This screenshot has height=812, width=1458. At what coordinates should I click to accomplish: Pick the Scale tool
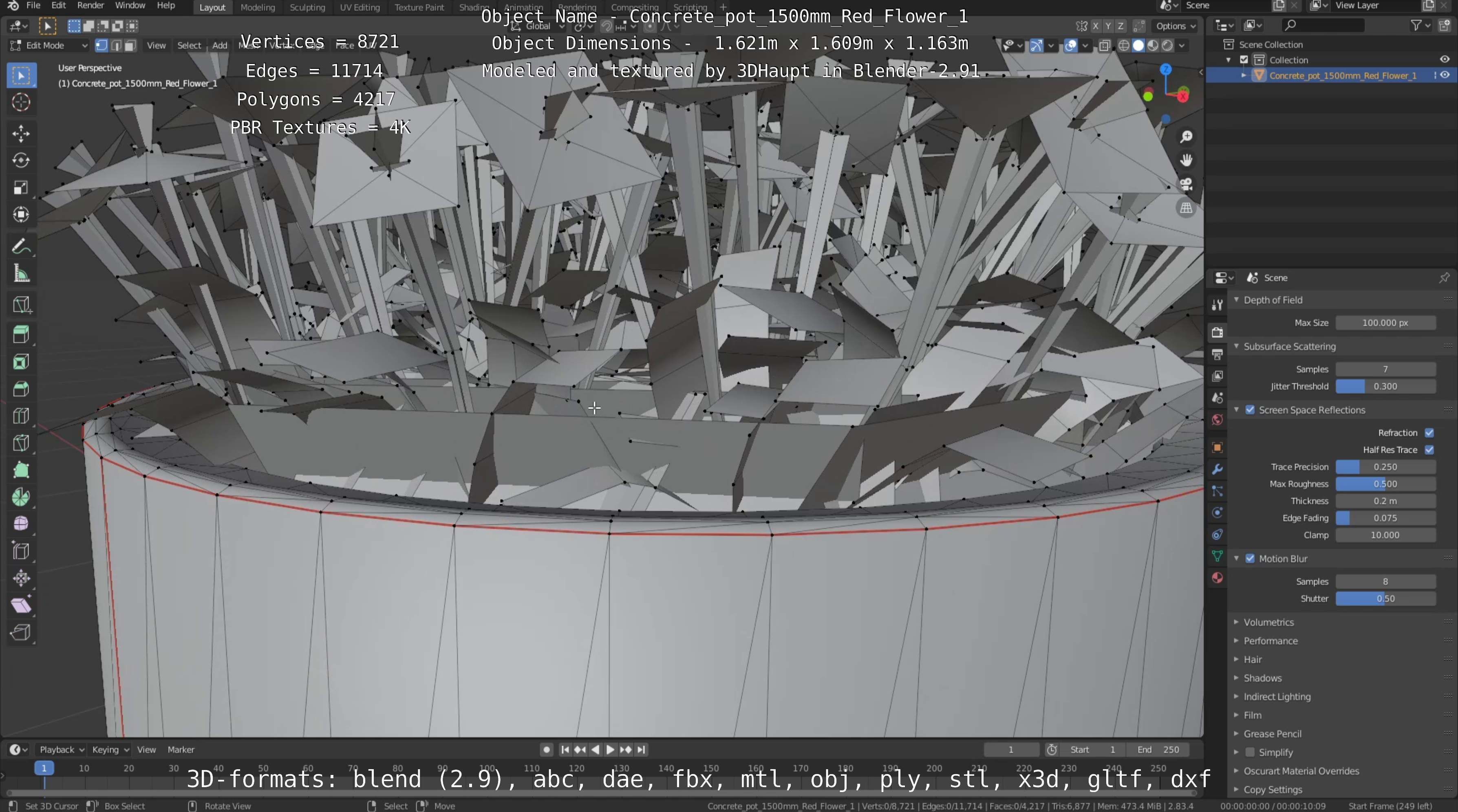22,188
